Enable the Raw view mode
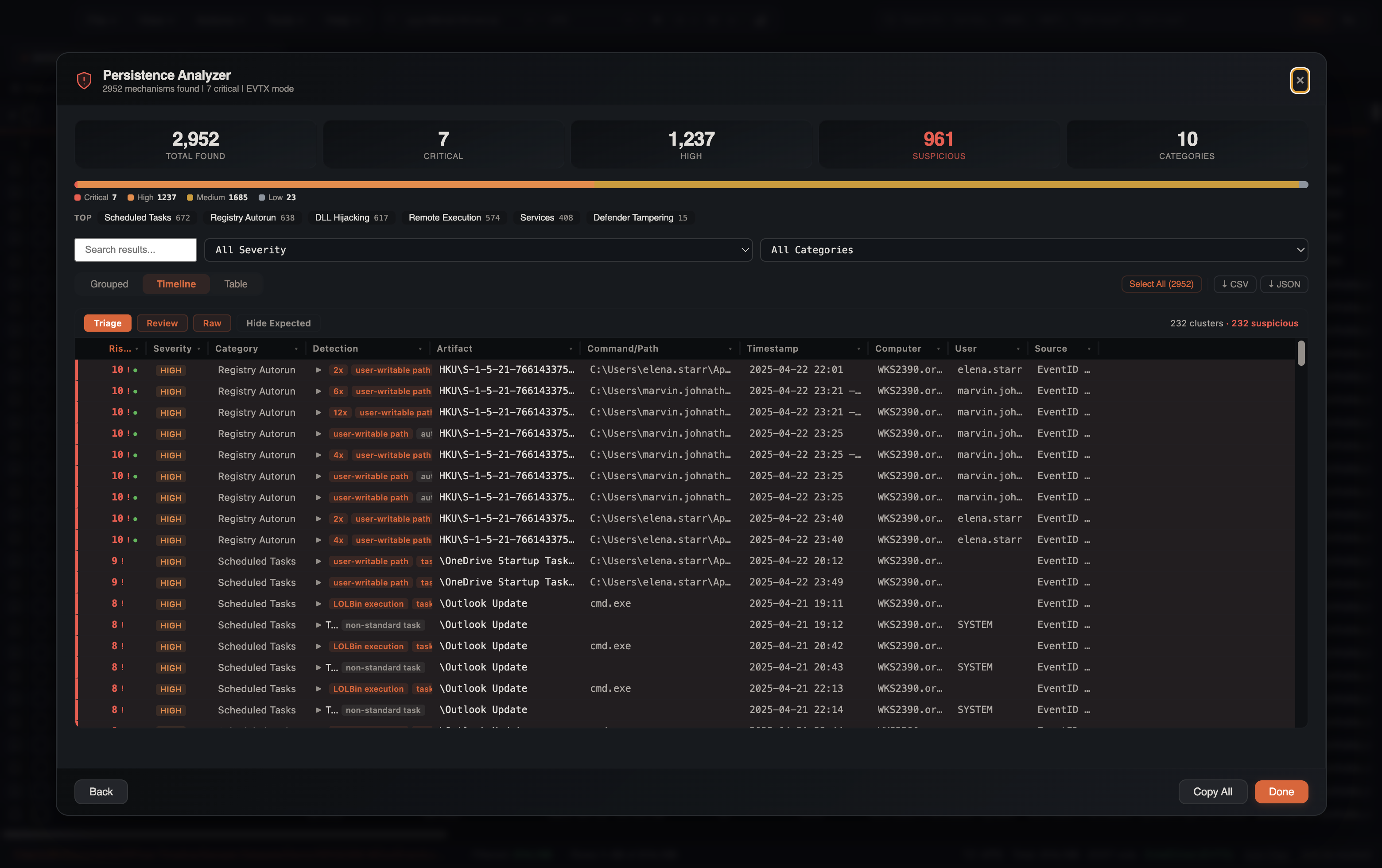 coord(212,323)
